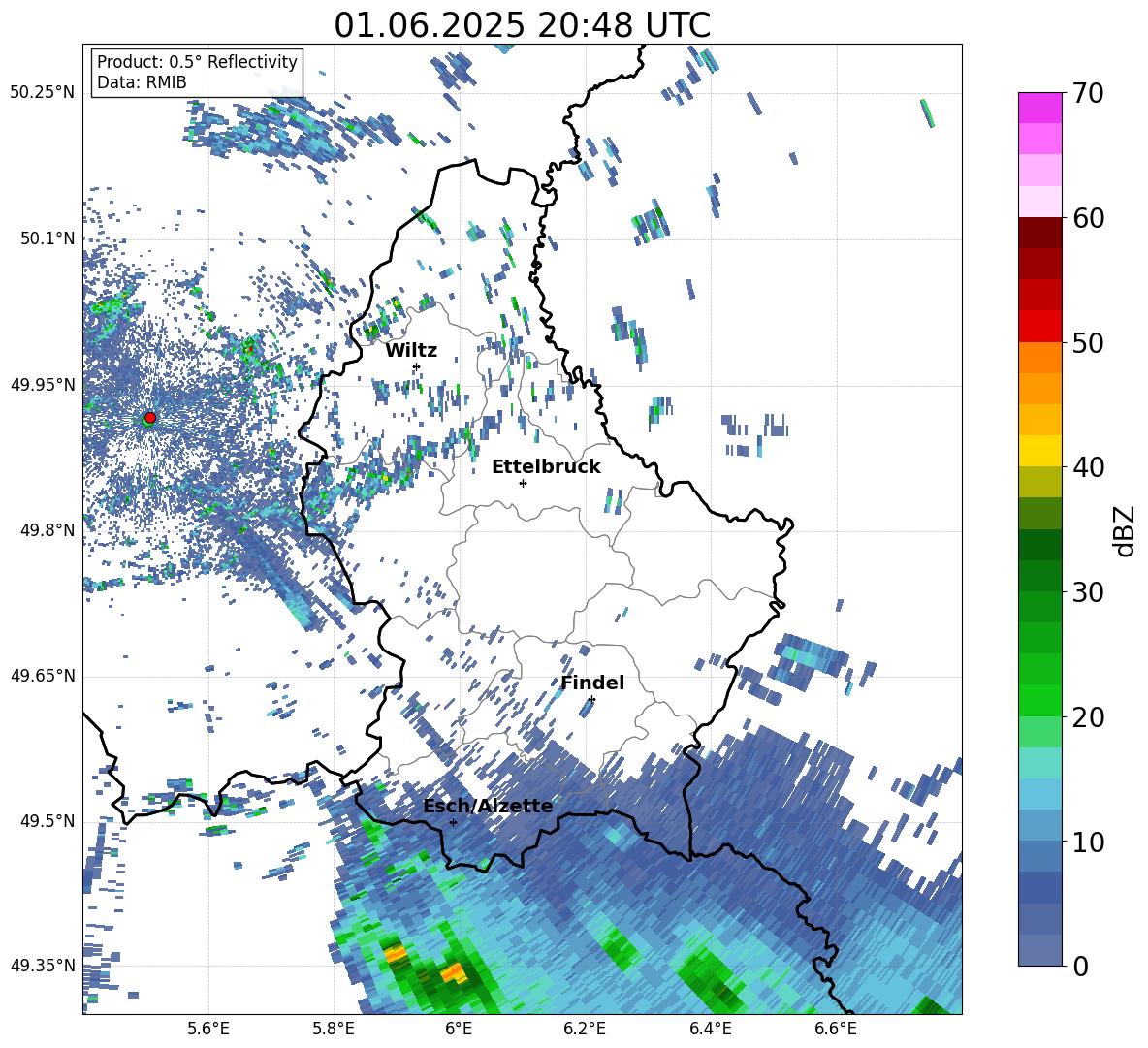Click the Wiltz location cross marker
The width and height of the screenshot is (1148, 1048).
tap(417, 366)
